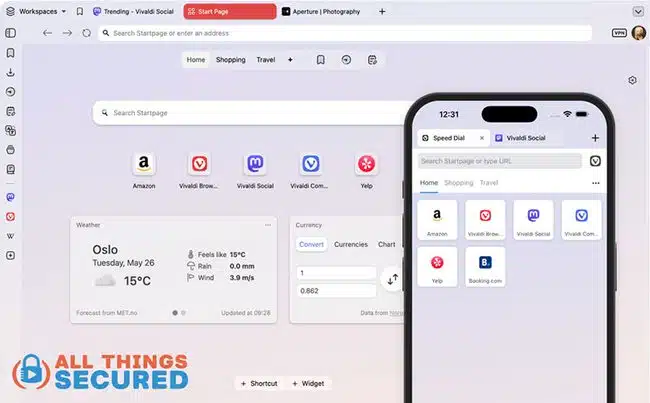
Task: Open Translate panel in sidebar
Action: click(10, 131)
